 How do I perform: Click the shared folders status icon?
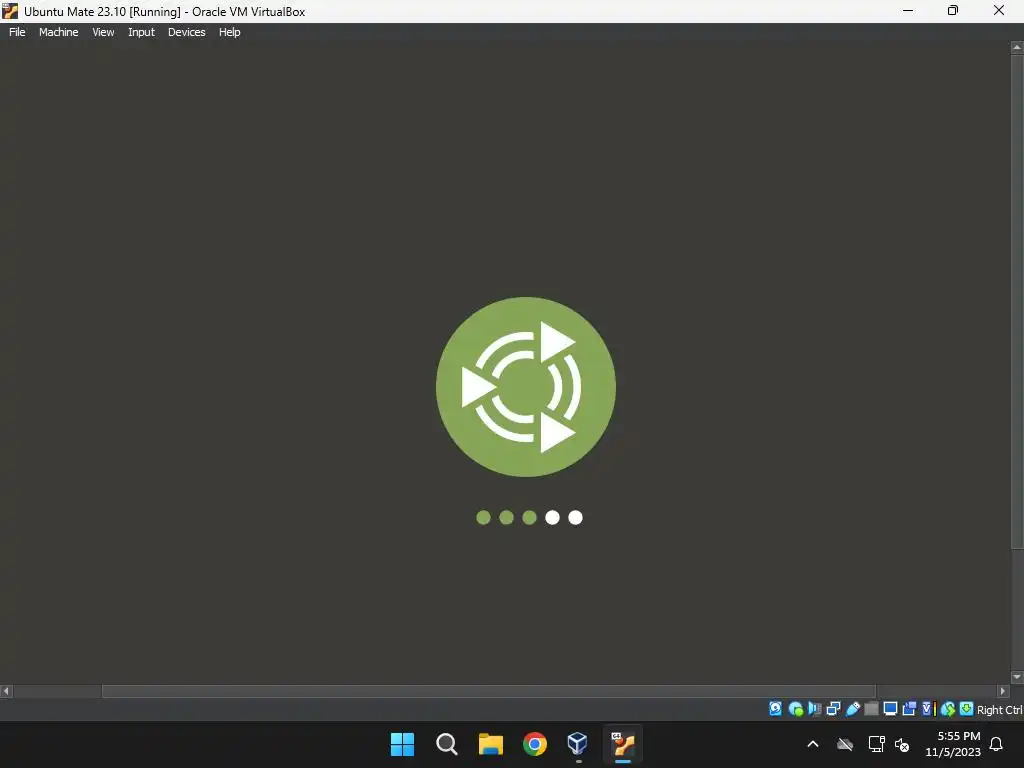(871, 709)
